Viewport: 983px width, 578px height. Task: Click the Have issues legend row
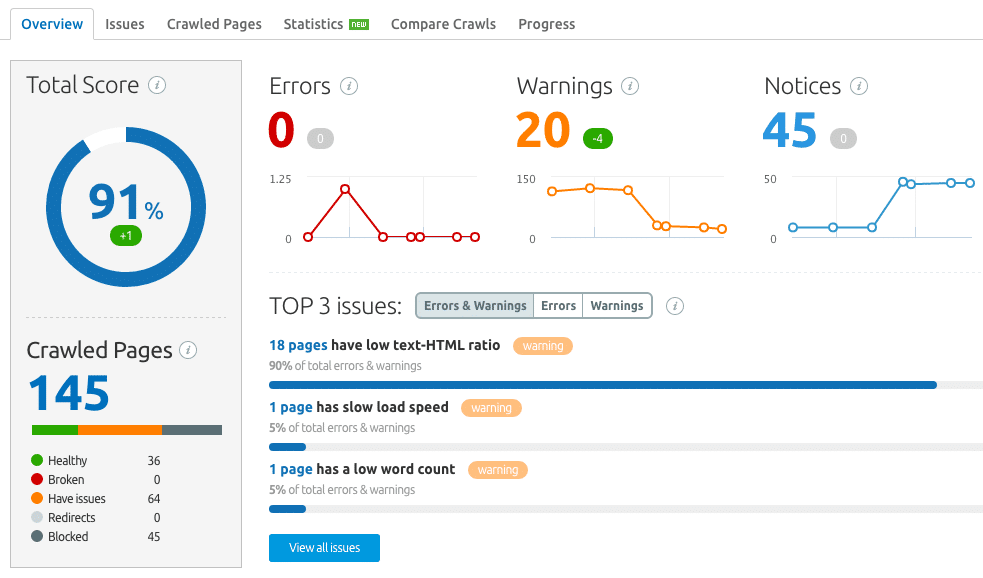(96, 499)
